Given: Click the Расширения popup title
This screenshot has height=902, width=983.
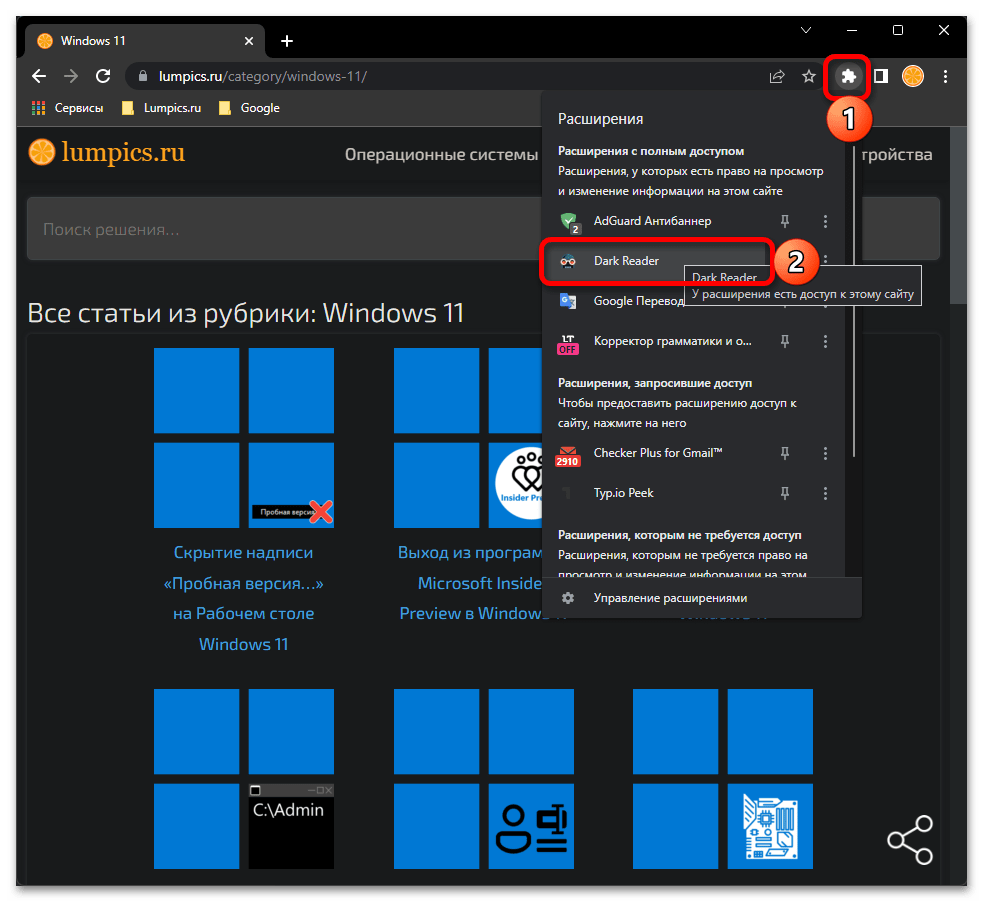Looking at the screenshot, I should (x=600, y=119).
